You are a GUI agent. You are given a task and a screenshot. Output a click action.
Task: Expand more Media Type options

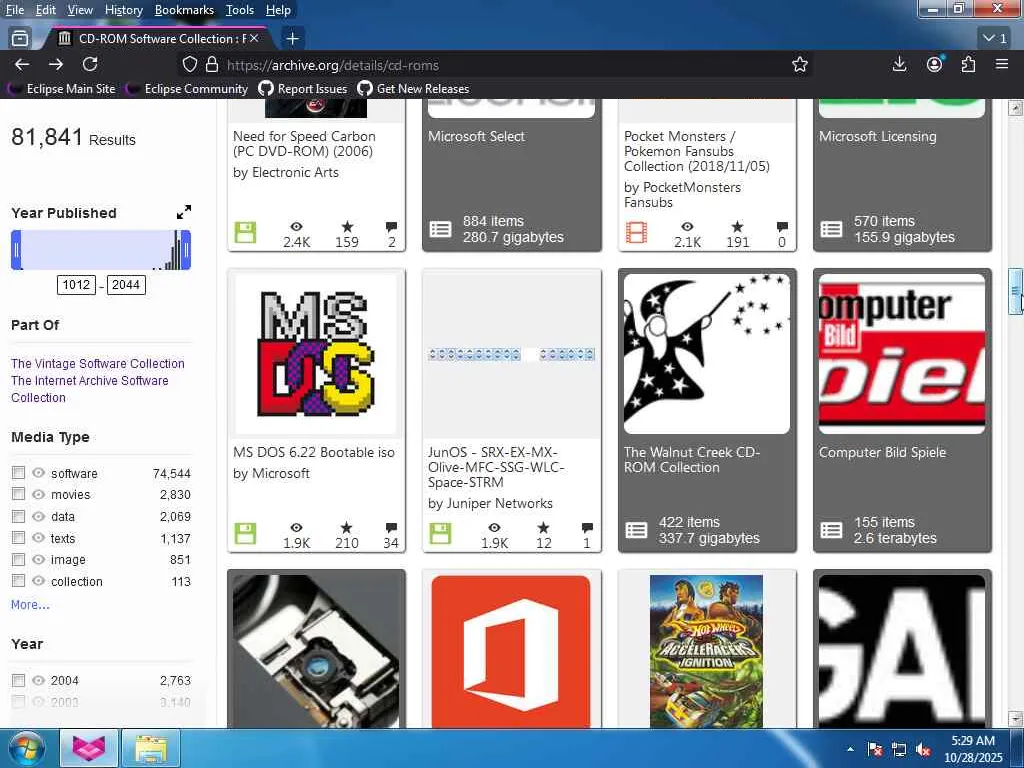click(30, 605)
